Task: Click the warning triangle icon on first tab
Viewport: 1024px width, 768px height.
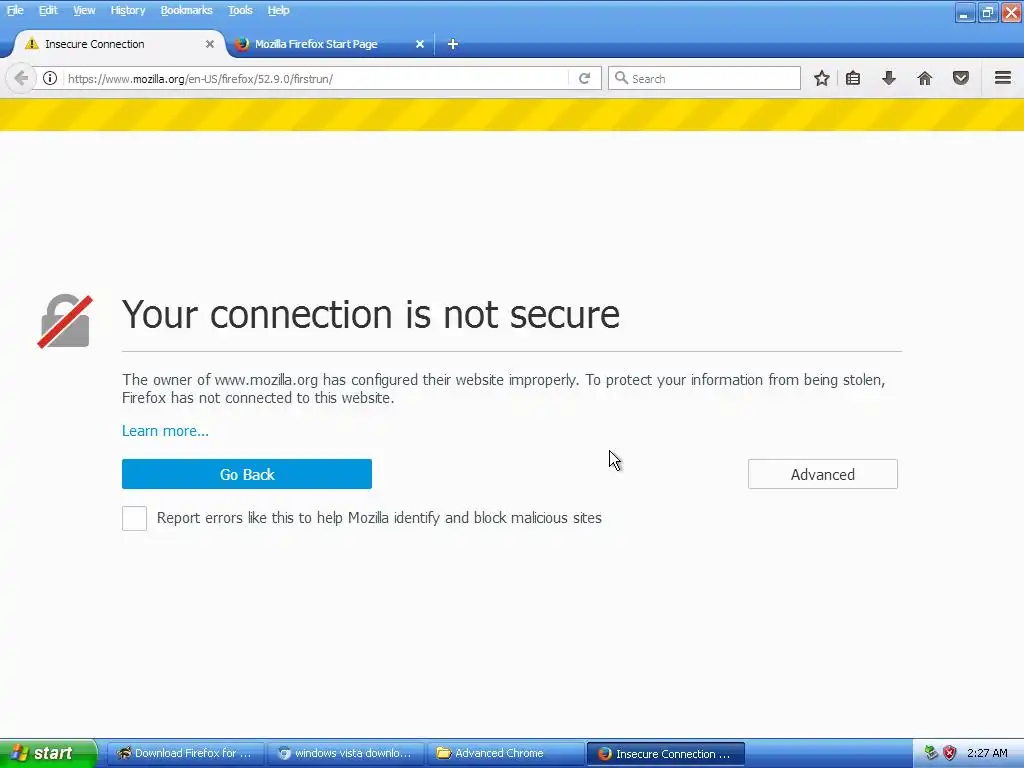Action: [x=31, y=44]
